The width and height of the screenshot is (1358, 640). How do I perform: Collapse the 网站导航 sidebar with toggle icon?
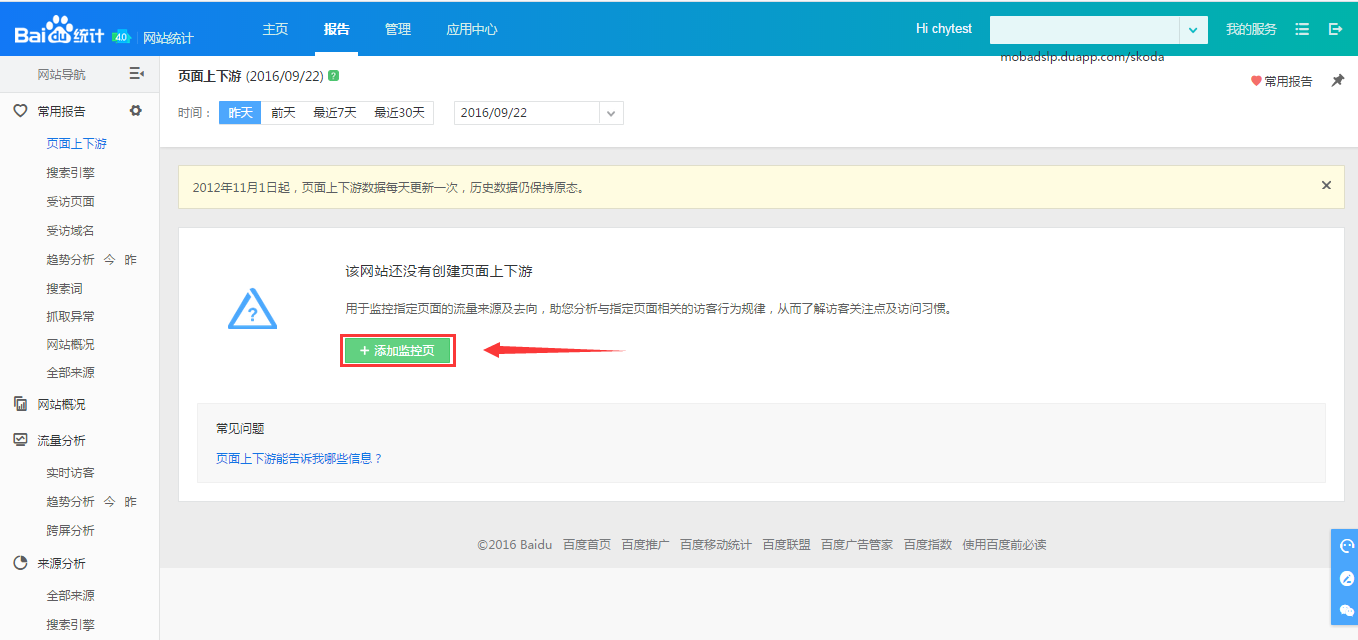tap(137, 74)
